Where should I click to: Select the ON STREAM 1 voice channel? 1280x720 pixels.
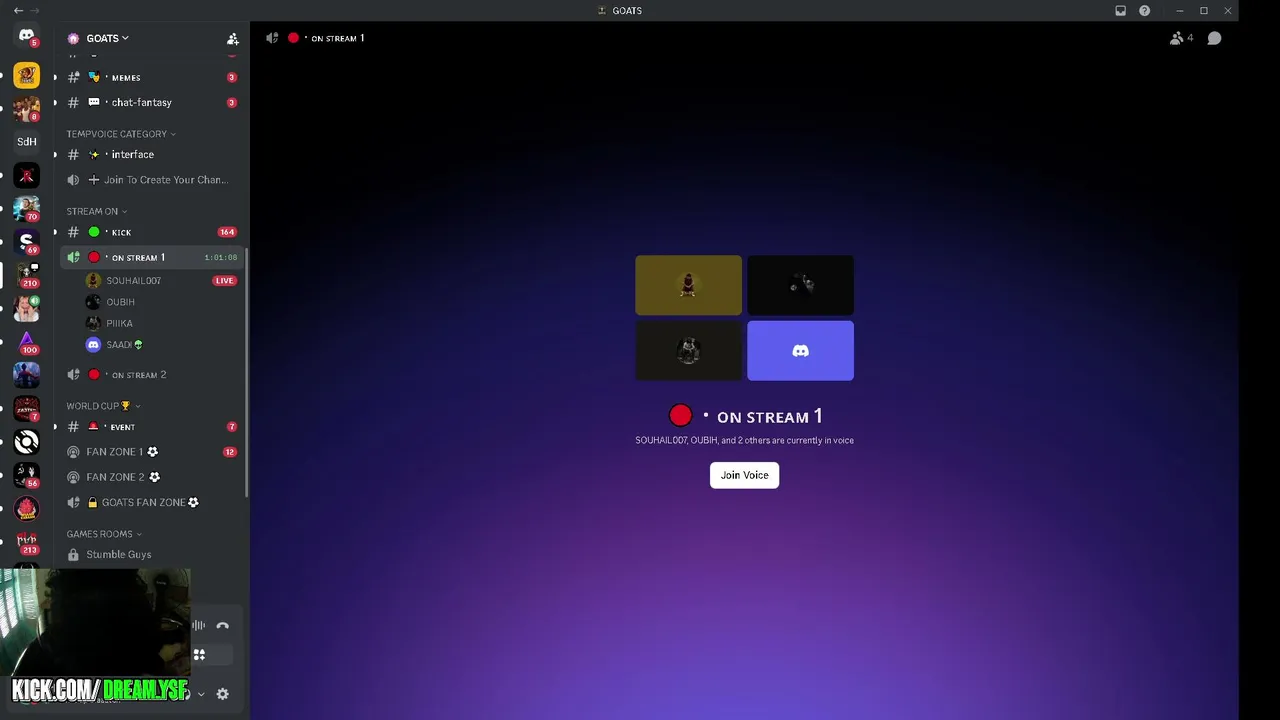(x=150, y=257)
